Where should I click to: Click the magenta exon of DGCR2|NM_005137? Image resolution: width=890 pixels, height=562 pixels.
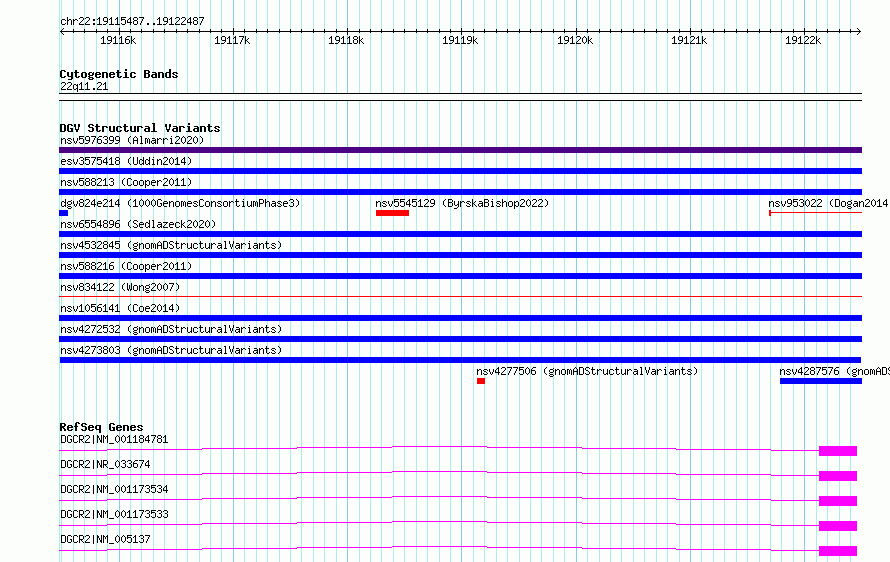coord(838,551)
